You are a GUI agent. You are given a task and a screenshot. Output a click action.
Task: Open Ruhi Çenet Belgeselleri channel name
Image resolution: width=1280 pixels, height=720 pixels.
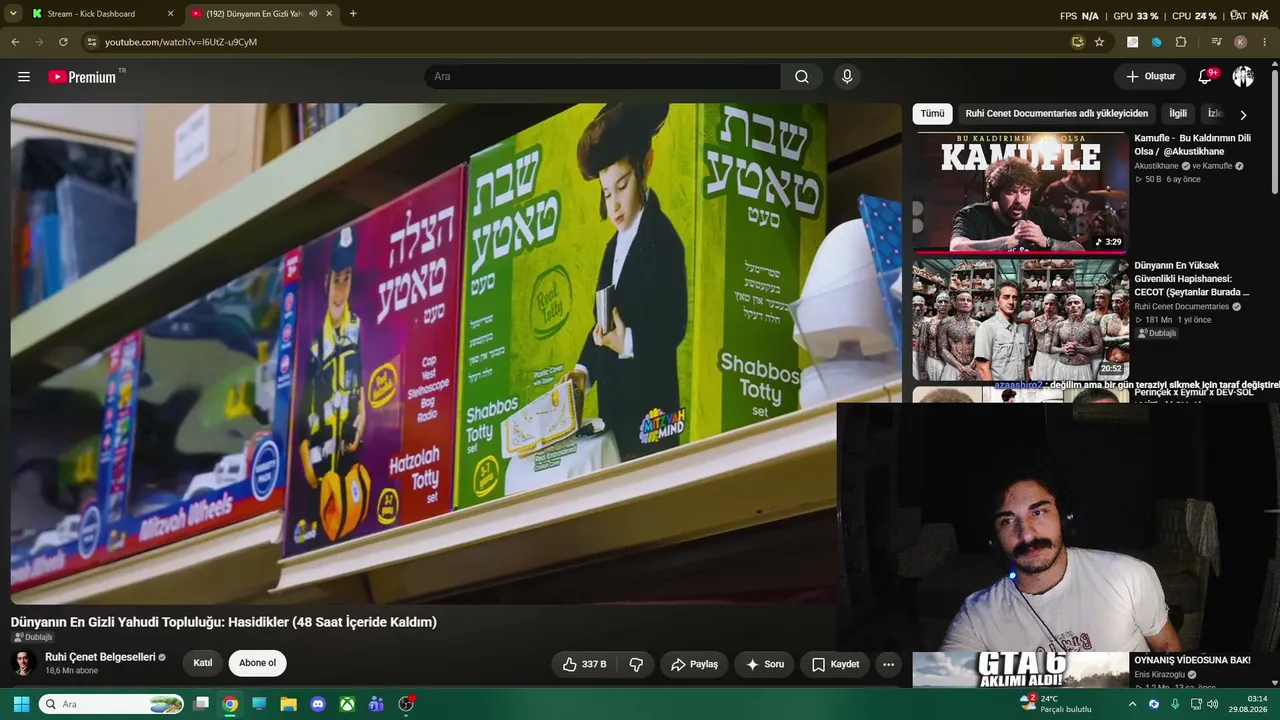100,657
